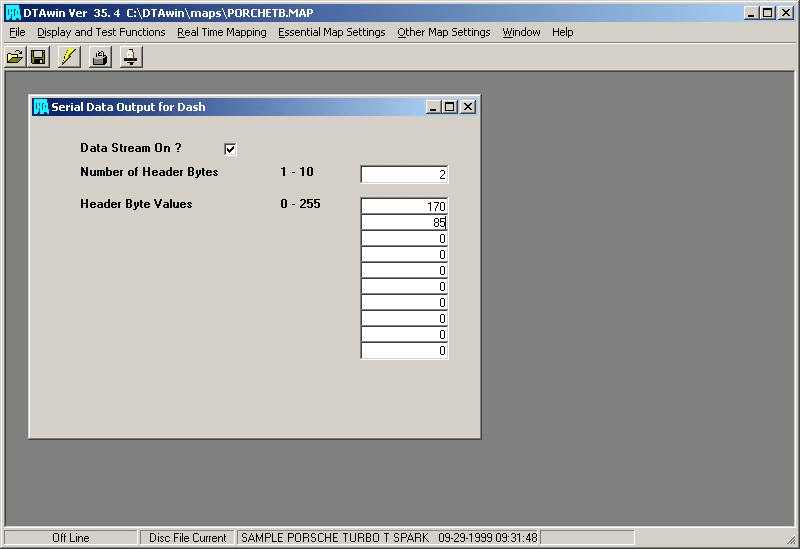Click the DTAwin application icon in title bar
Image resolution: width=800 pixels, height=549 pixels.
[x=13, y=13]
